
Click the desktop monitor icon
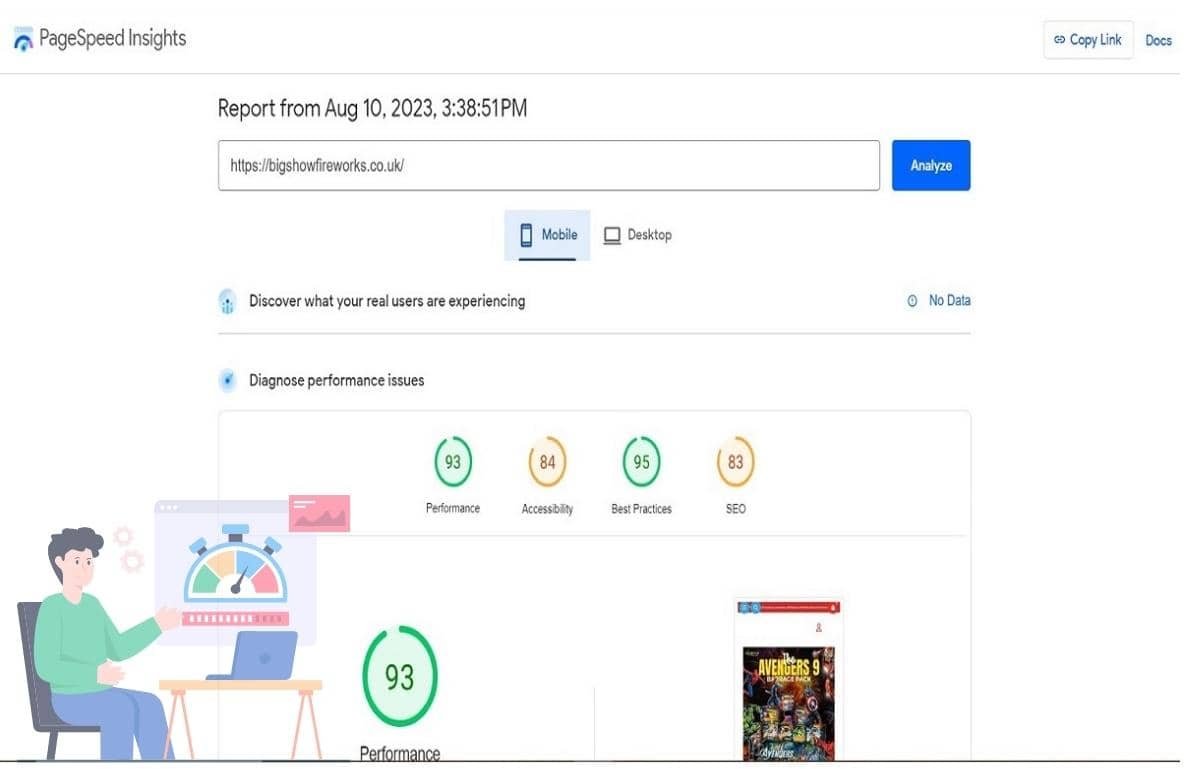point(612,236)
